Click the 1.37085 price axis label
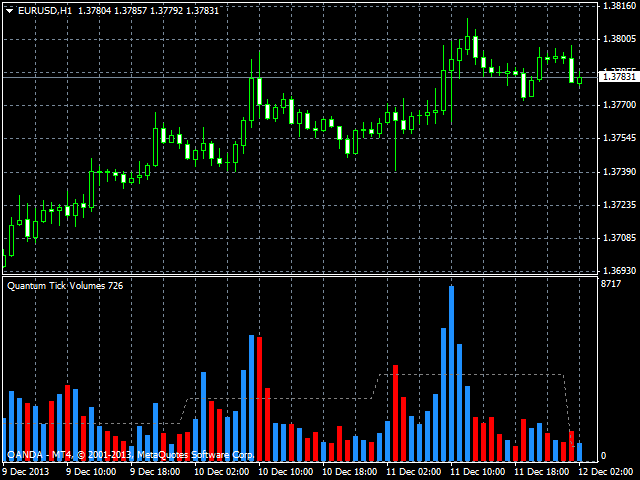This screenshot has width=640, height=480. coord(617,238)
